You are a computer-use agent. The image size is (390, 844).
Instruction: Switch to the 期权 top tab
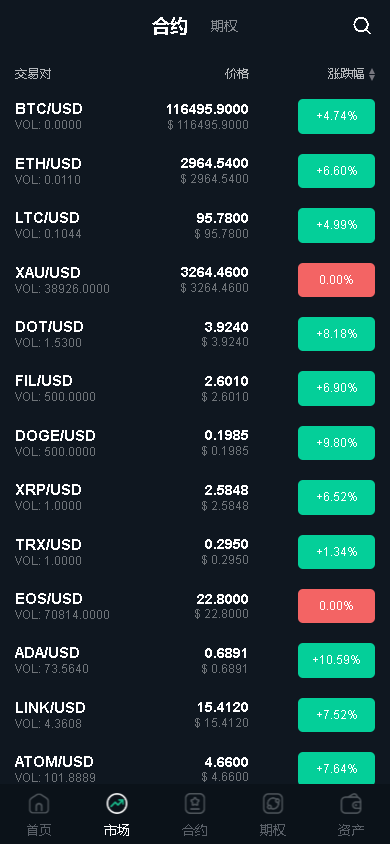[x=224, y=26]
